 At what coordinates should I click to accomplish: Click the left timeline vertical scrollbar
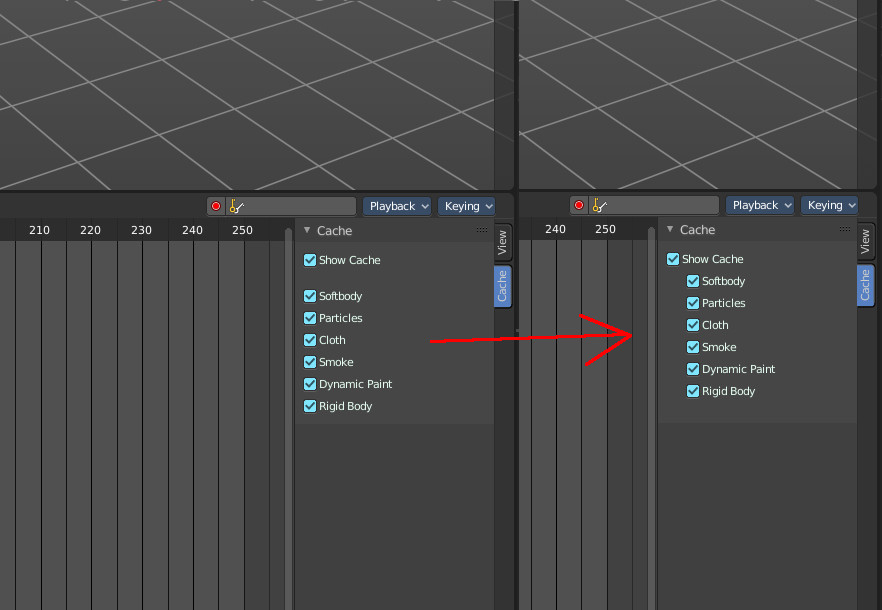289,419
